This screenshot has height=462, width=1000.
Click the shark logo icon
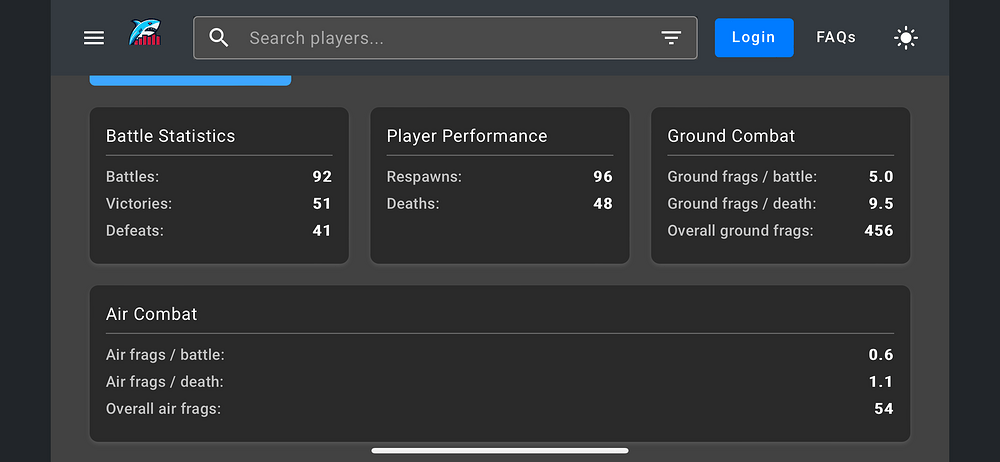pos(145,35)
